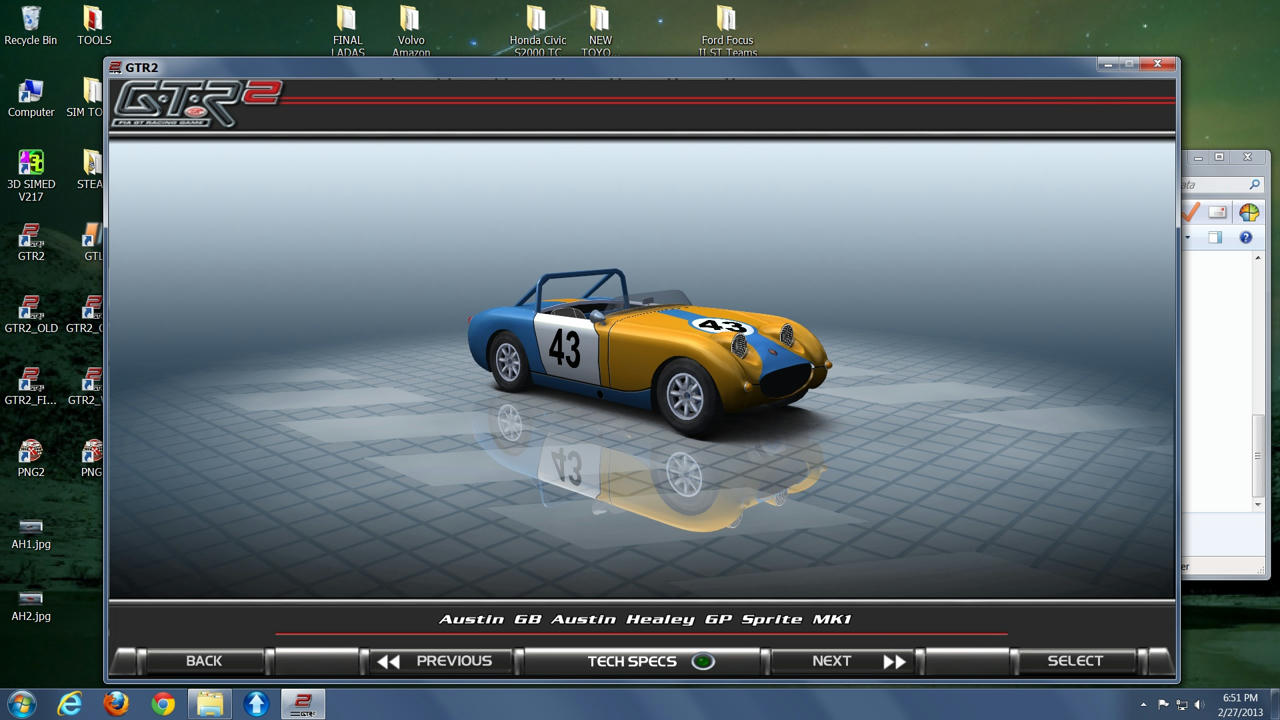Open the STEA... desktop folder

tap(90, 170)
